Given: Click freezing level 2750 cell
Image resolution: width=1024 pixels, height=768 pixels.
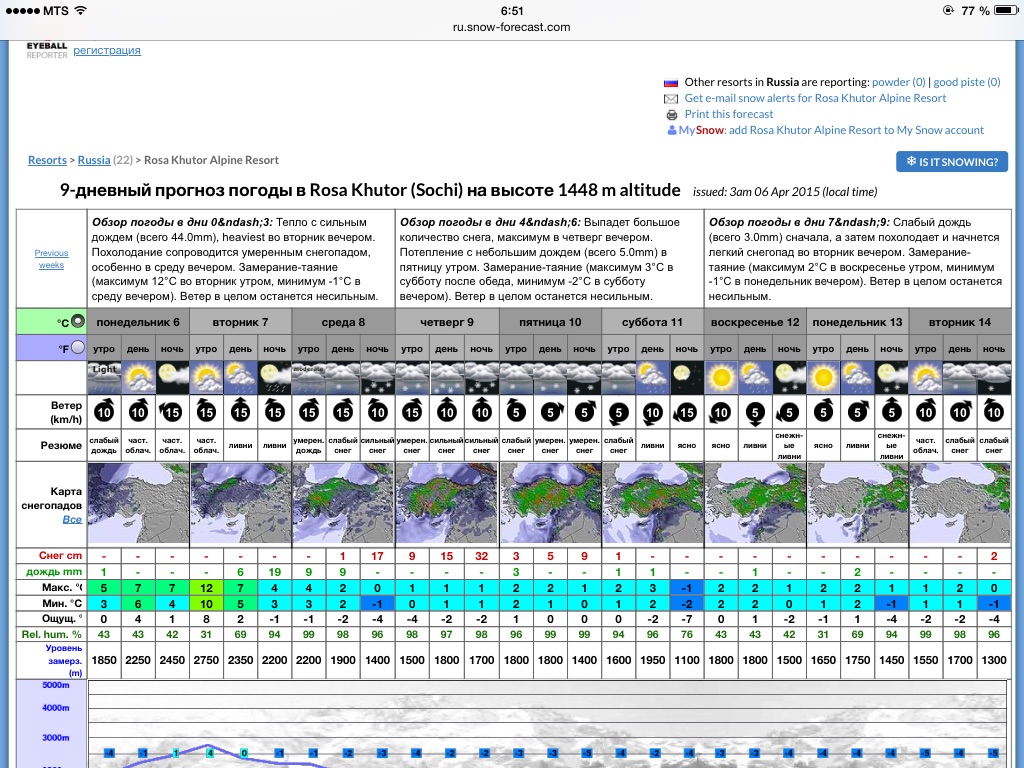Looking at the screenshot, I should point(206,660).
